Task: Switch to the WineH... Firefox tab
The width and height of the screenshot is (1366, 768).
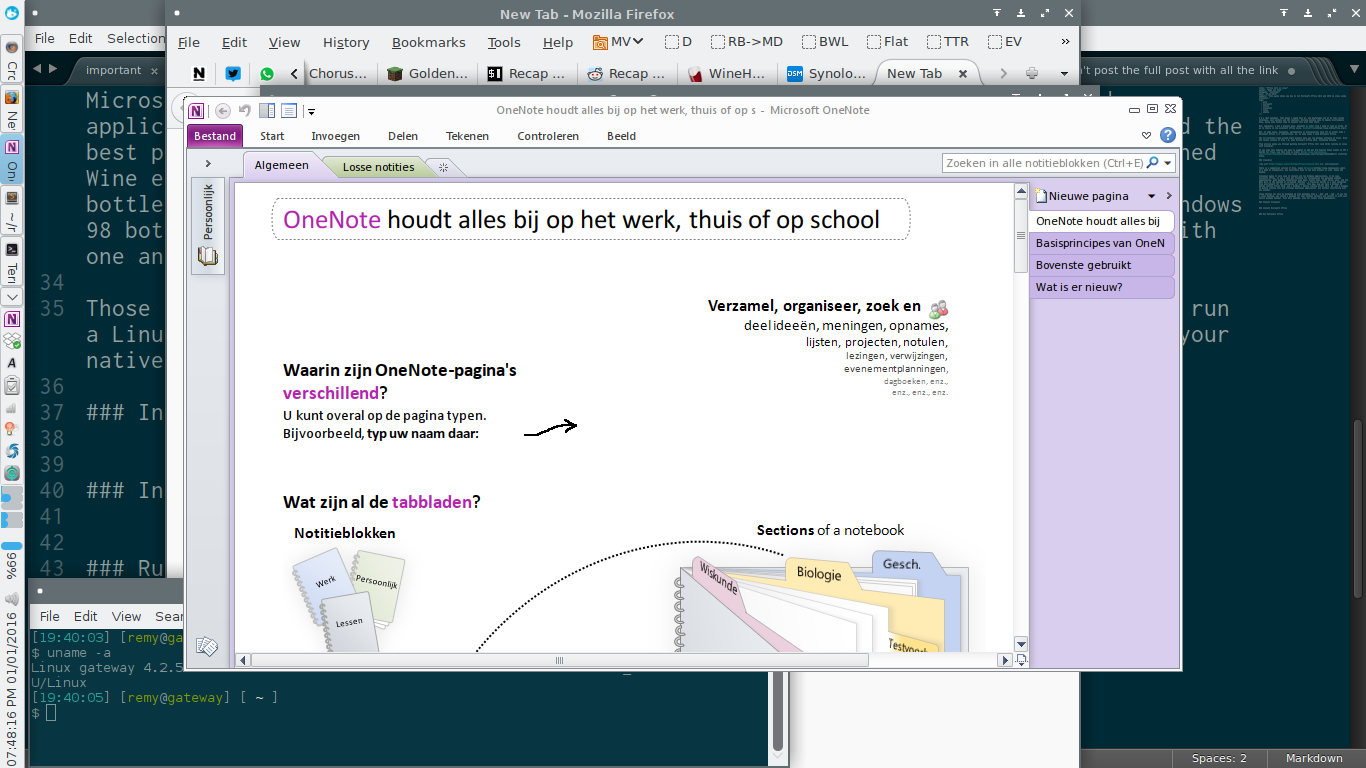Action: [727, 73]
